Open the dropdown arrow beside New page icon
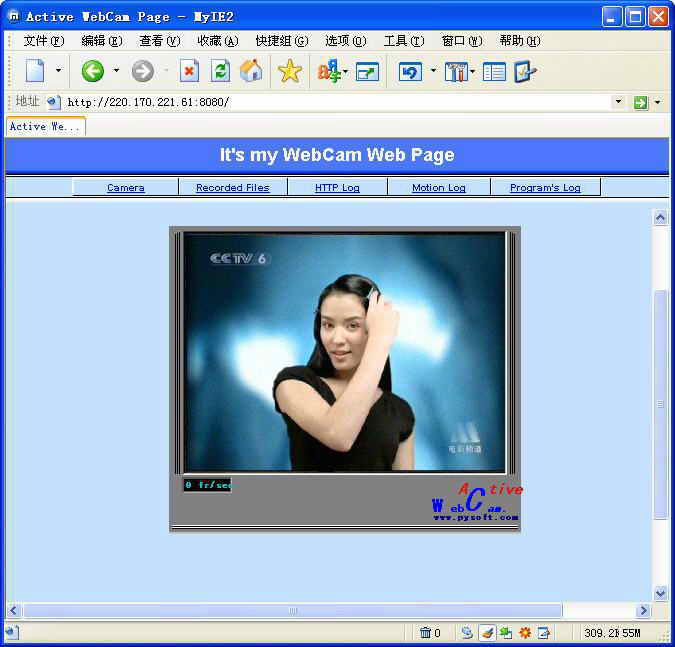This screenshot has height=647, width=675. click(x=58, y=71)
